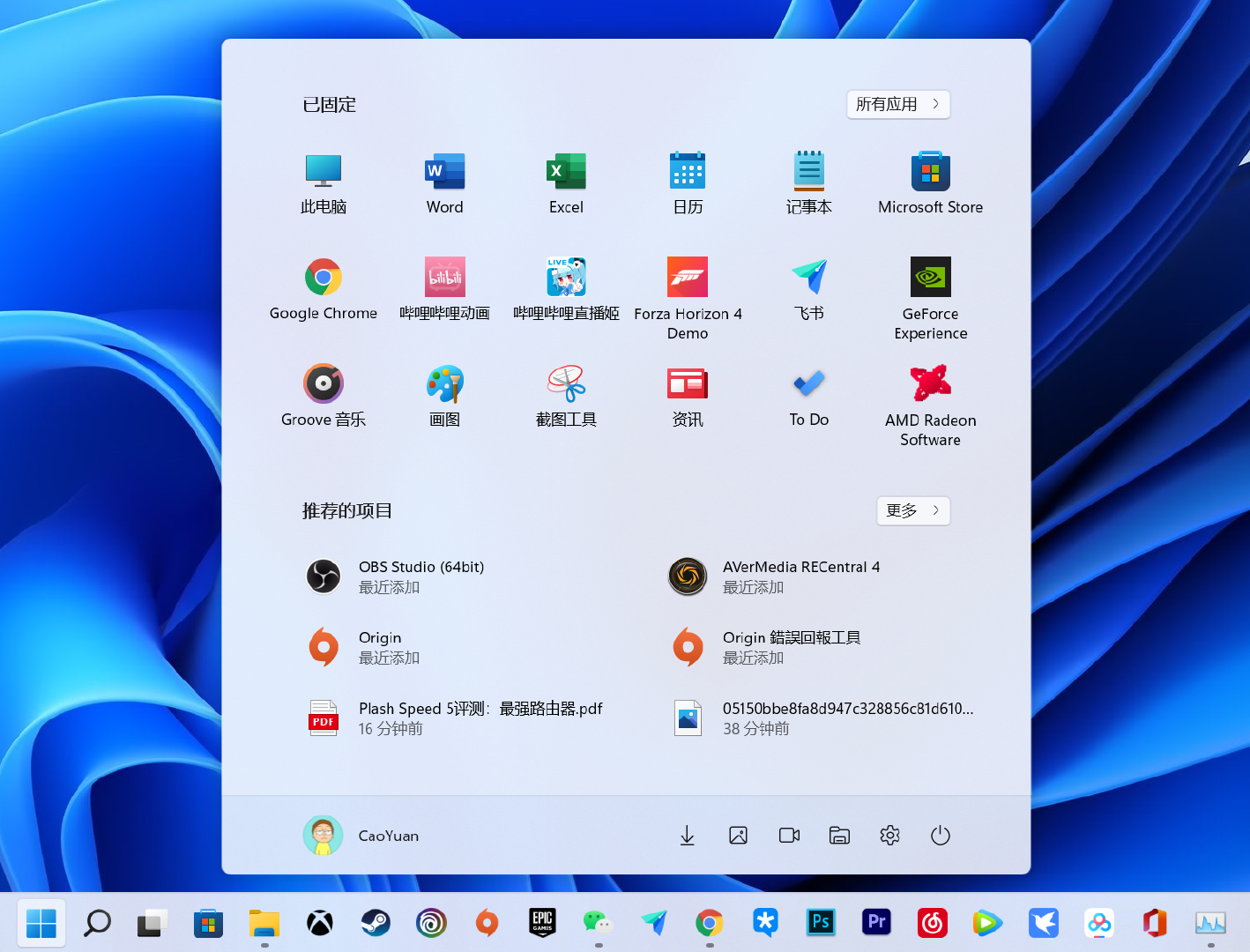
Task: Click 更多 to see more recommended items
Action: [x=913, y=510]
